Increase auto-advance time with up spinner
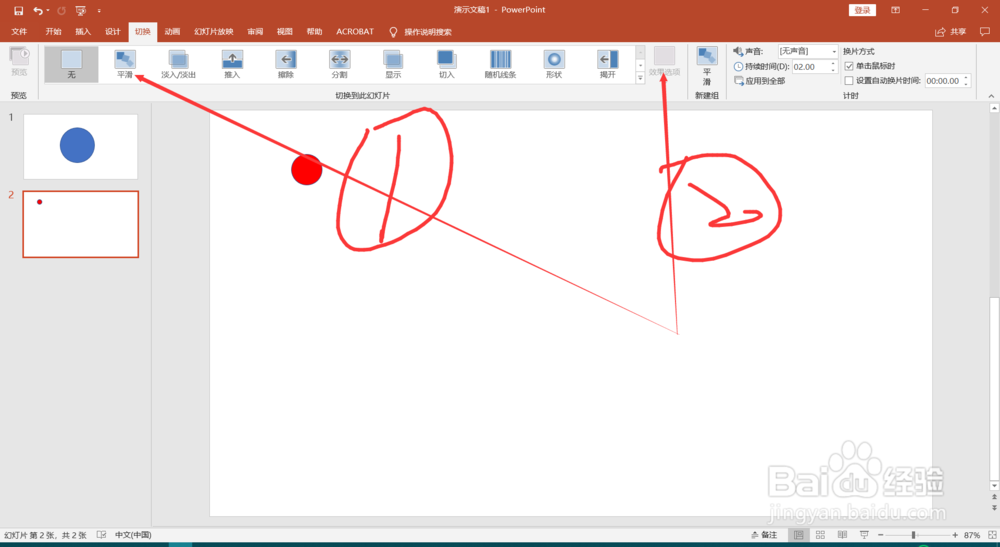 966,78
